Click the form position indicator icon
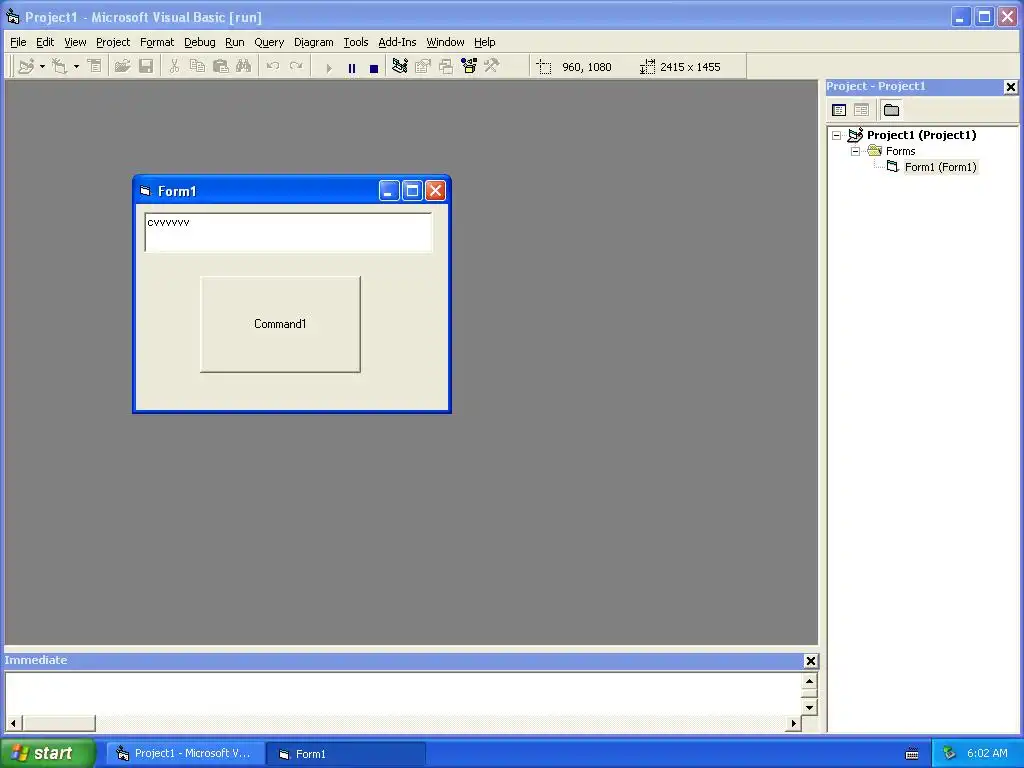The width and height of the screenshot is (1024, 768). click(x=544, y=67)
